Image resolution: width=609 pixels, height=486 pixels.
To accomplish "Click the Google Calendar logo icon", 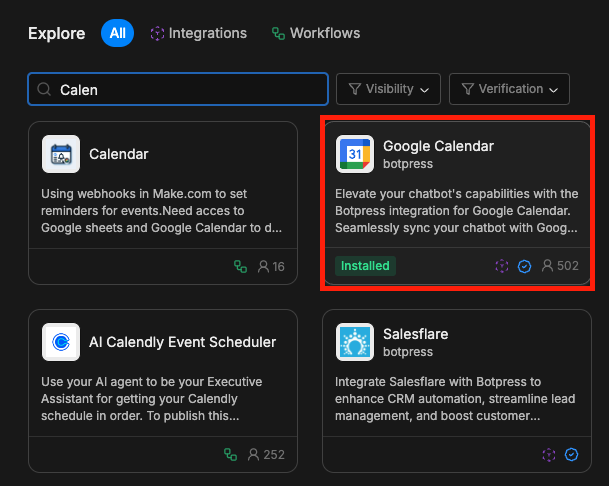I will [x=355, y=154].
